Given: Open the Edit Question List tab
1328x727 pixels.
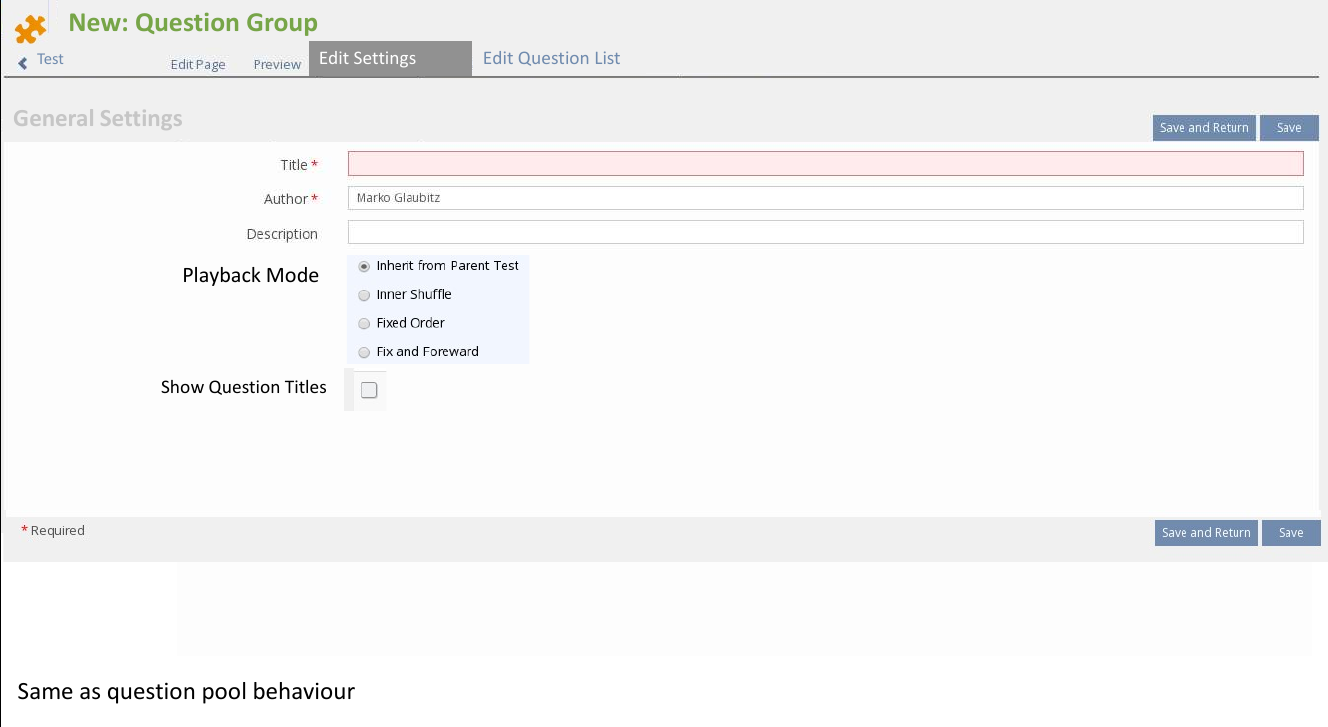Looking at the screenshot, I should [551, 58].
